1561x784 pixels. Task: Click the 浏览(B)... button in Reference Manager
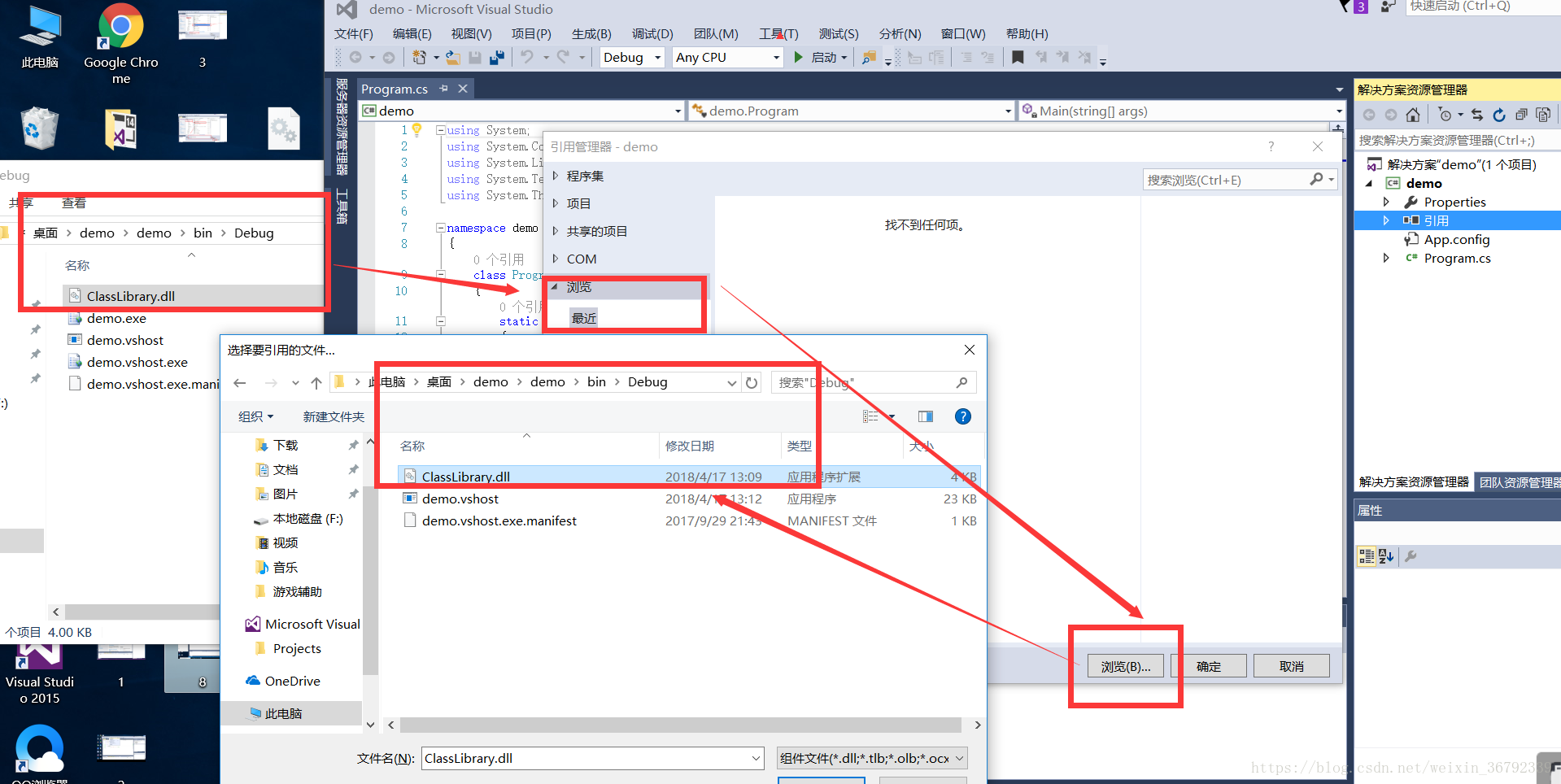pos(1126,666)
